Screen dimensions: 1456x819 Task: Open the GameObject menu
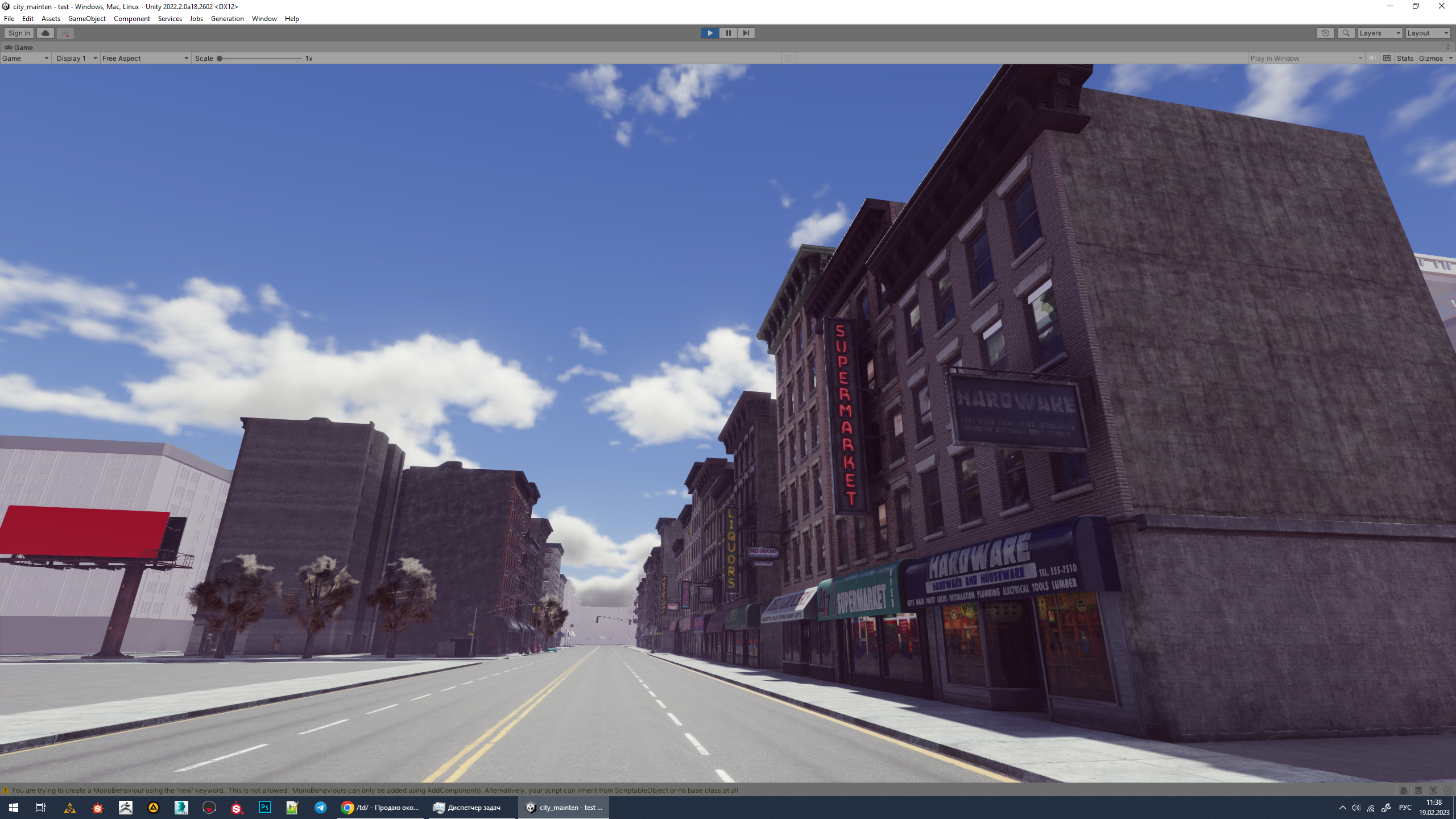pos(86,19)
